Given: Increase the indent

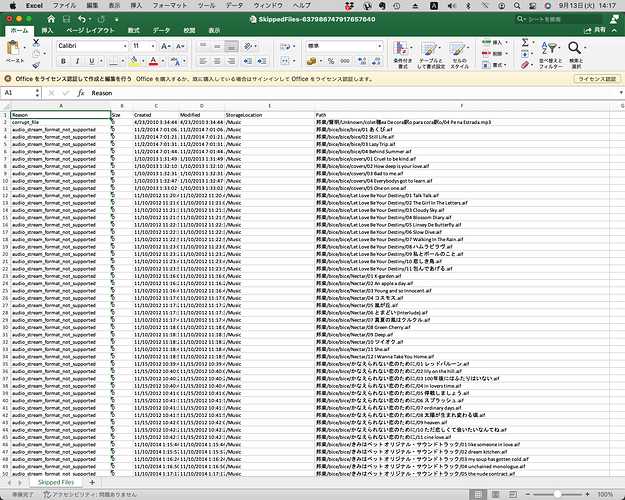Looking at the screenshot, I should [x=262, y=61].
